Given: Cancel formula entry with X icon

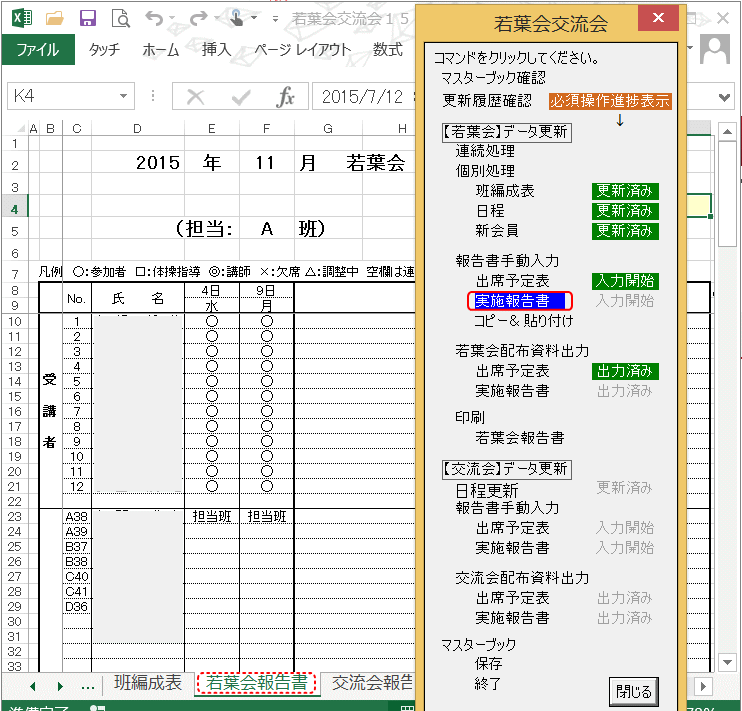Looking at the screenshot, I should click(195, 97).
